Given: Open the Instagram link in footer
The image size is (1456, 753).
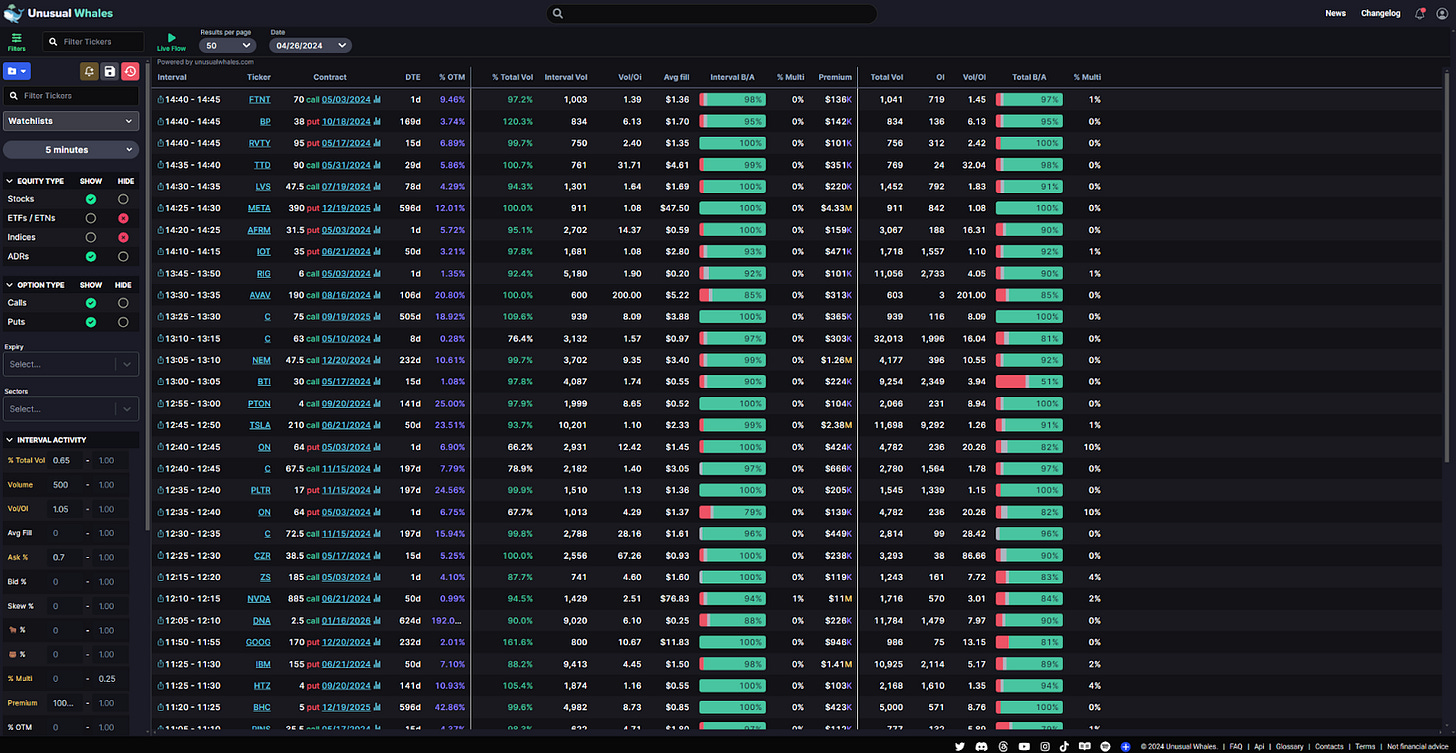Looking at the screenshot, I should click(x=1044, y=746).
